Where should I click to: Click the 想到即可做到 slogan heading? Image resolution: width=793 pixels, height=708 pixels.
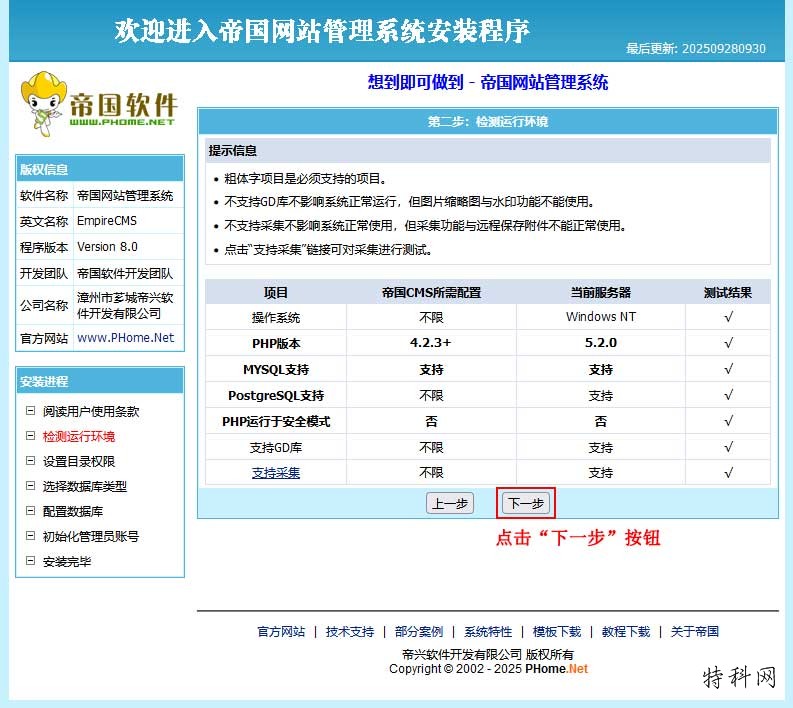[x=488, y=82]
